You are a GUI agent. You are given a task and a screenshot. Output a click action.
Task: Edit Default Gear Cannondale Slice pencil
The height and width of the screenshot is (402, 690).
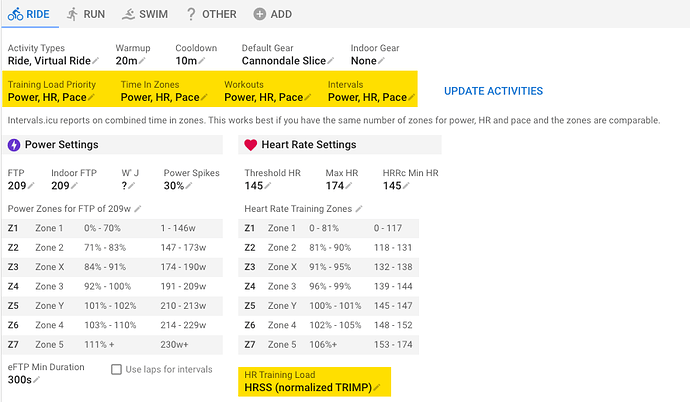330,61
